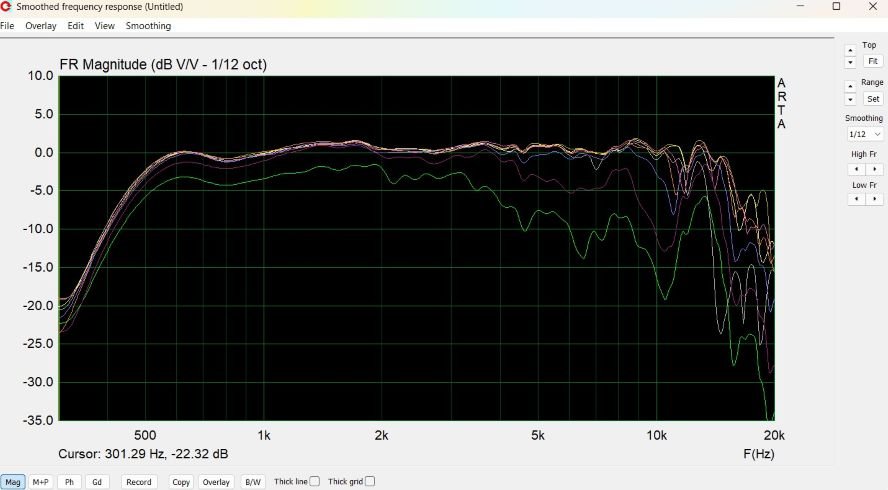This screenshot has height=490, width=888.
Task: Enable the Thick grid checkbox
Action: [370, 482]
